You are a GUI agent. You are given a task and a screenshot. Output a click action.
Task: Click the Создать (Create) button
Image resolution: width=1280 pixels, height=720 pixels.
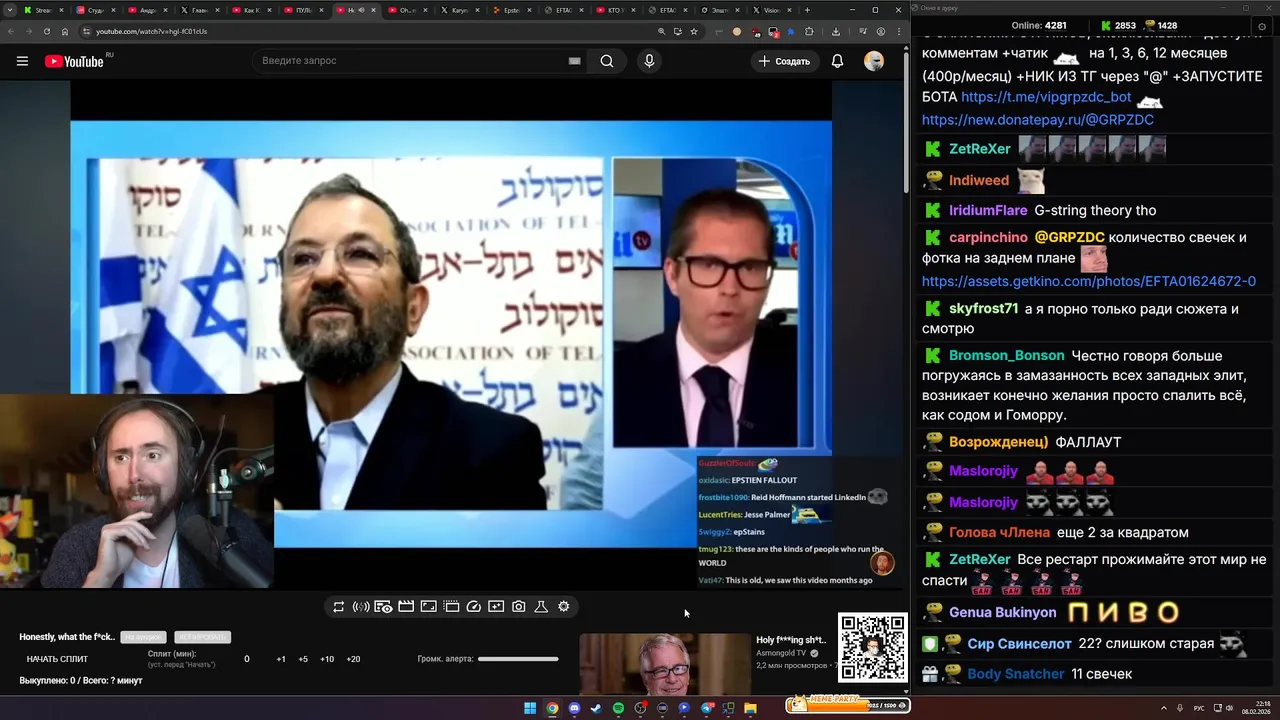pos(785,61)
